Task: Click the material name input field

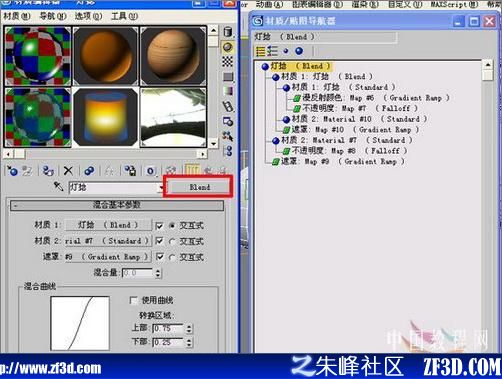Action: [x=113, y=188]
